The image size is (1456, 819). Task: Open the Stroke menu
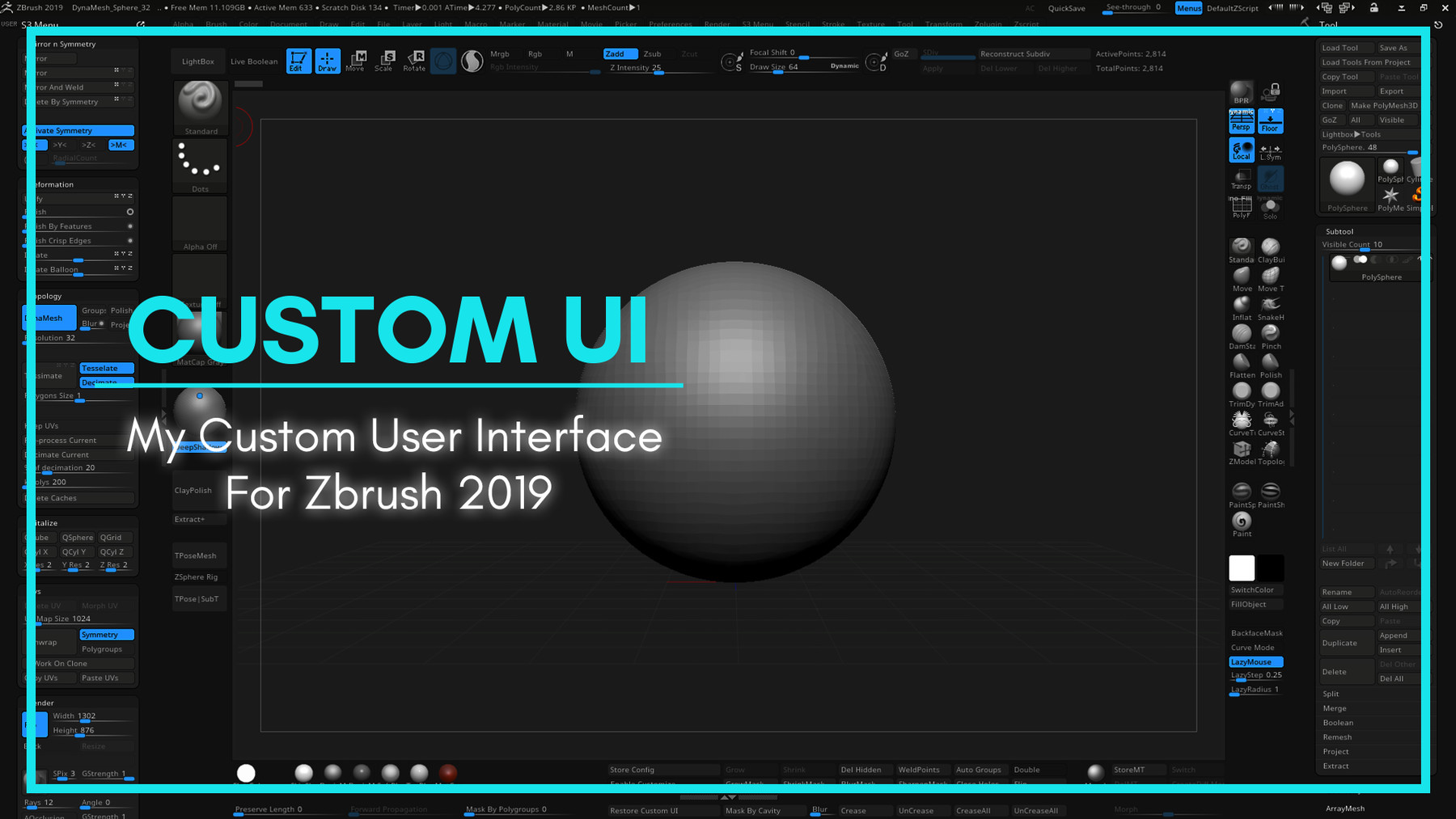coord(833,24)
